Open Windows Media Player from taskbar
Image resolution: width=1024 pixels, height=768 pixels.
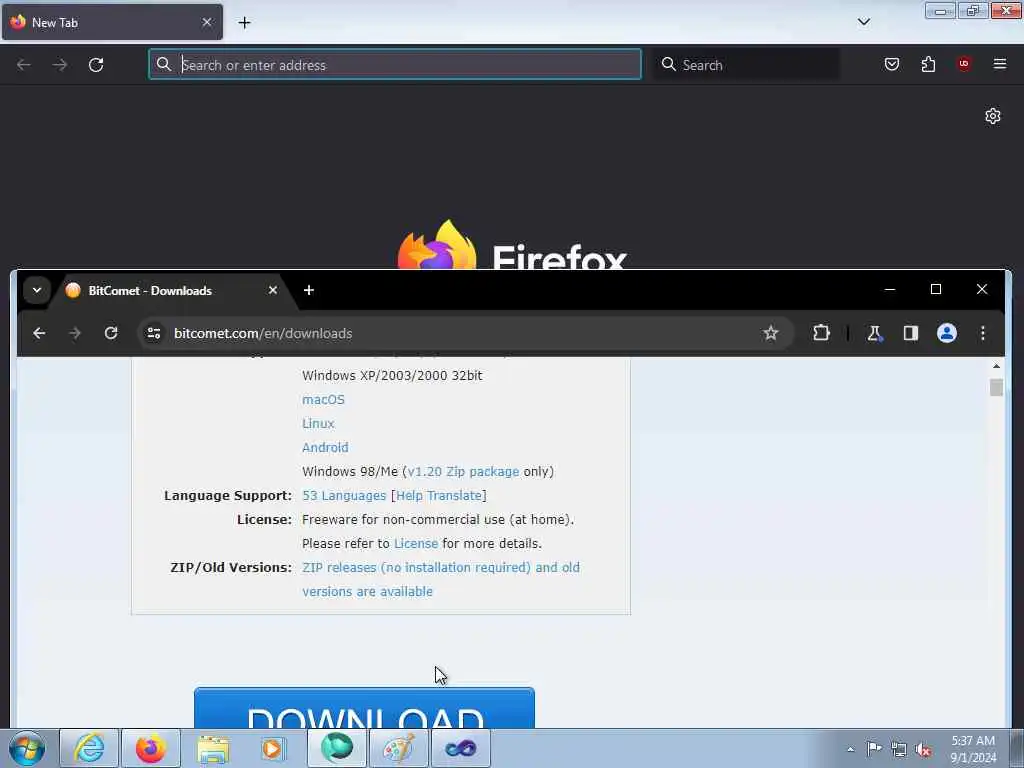273,748
